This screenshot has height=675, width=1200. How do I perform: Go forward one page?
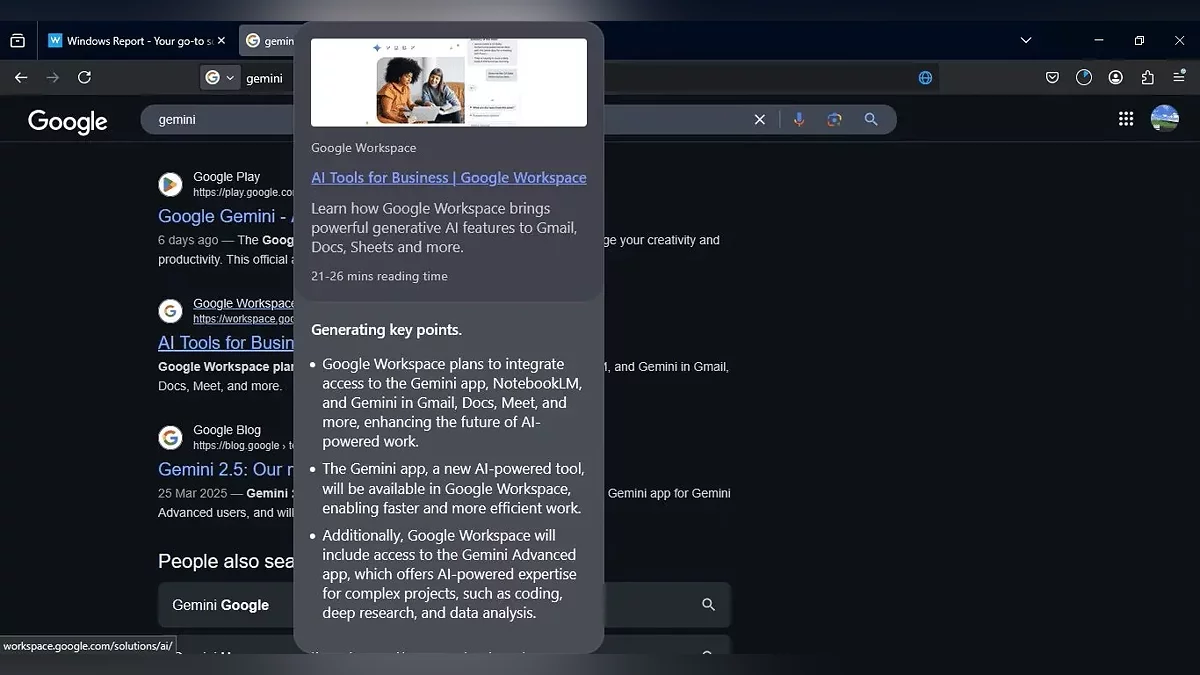click(53, 77)
